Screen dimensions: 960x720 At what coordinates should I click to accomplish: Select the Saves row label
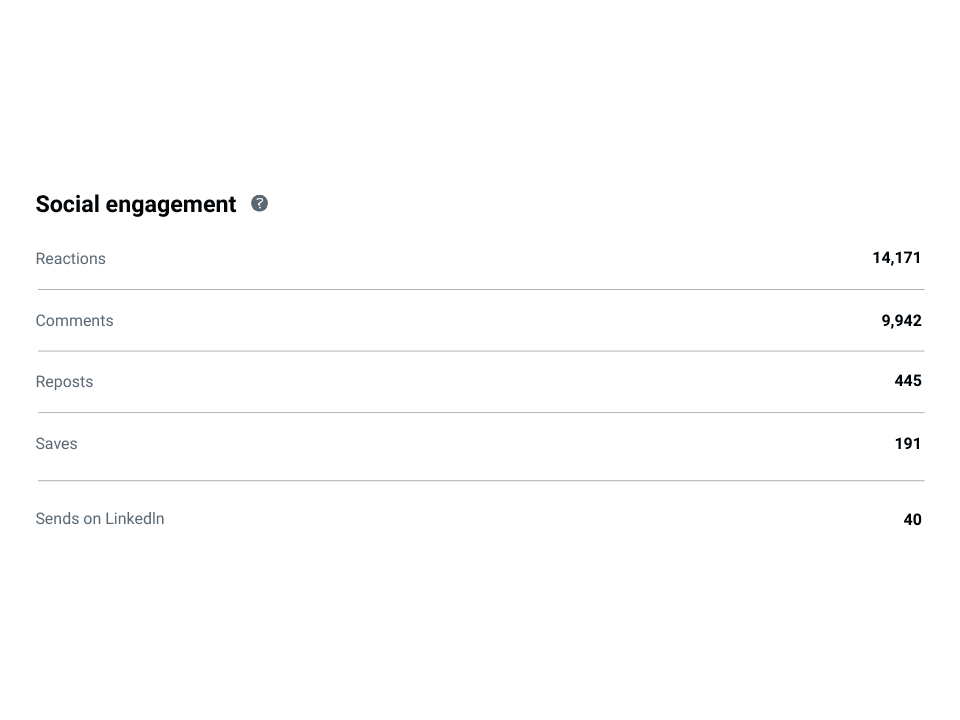coord(56,444)
